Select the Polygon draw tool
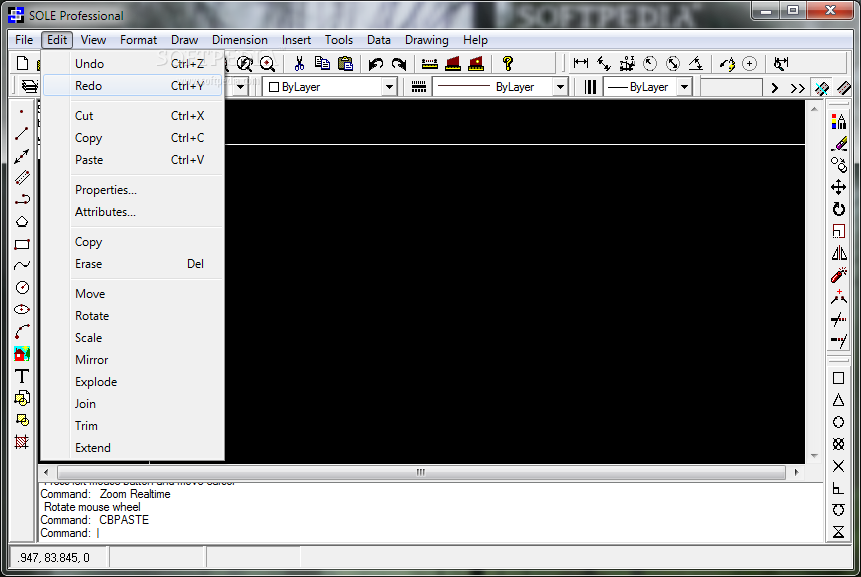 click(x=22, y=222)
